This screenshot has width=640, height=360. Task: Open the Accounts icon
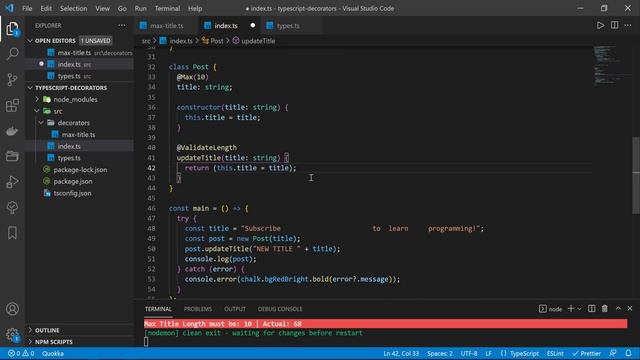pyautogui.click(x=12, y=309)
